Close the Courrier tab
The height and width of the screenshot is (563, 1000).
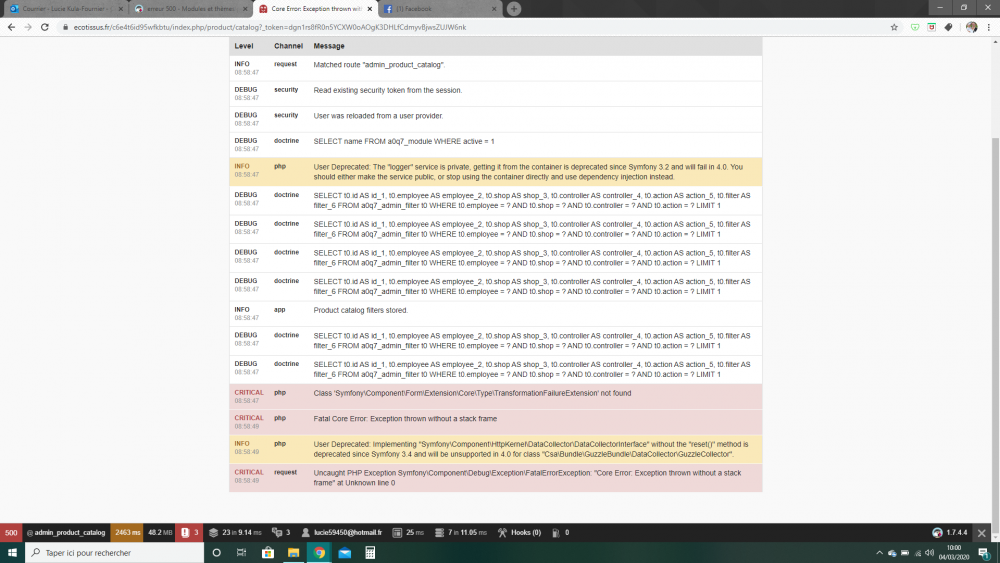tap(121, 9)
